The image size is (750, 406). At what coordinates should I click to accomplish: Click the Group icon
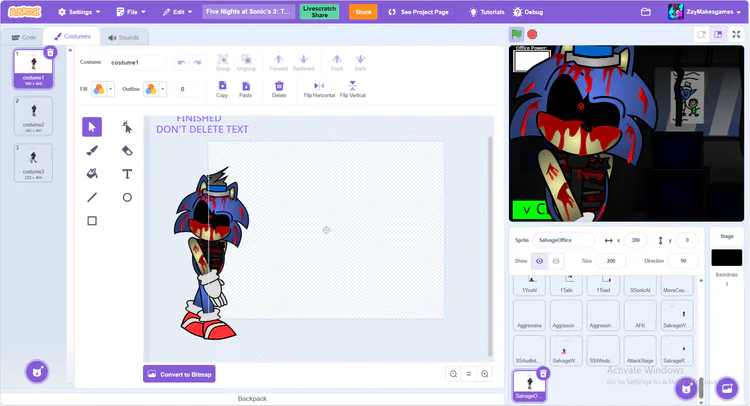[x=223, y=62]
